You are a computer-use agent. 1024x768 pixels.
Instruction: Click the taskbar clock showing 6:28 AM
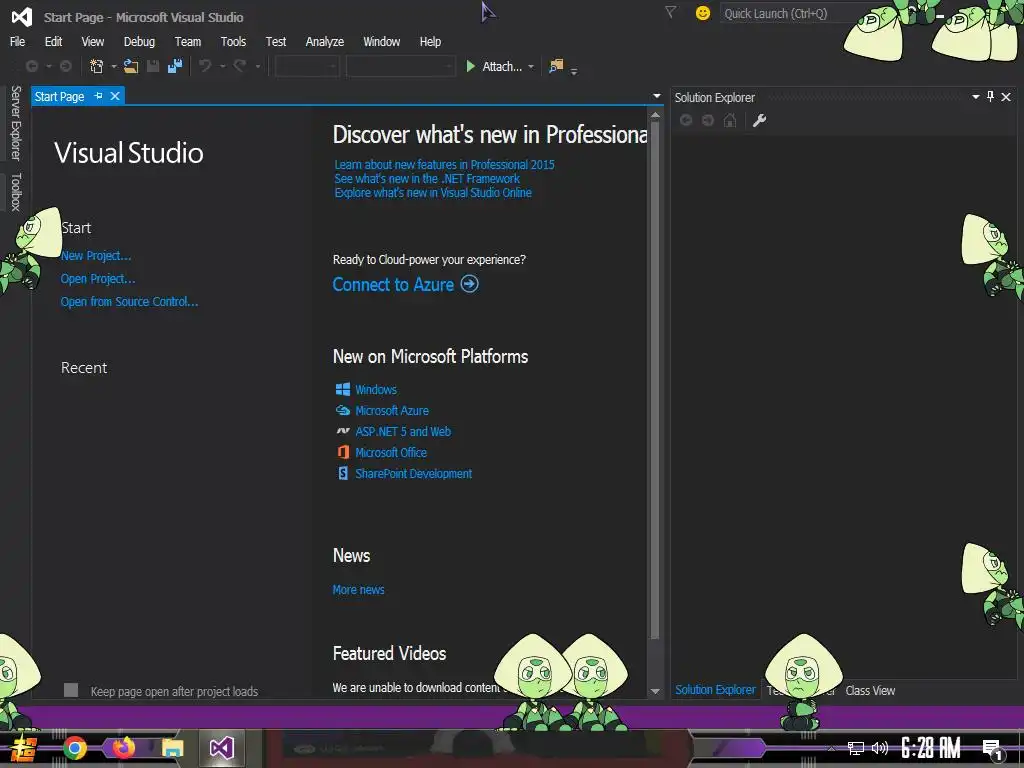tap(931, 748)
